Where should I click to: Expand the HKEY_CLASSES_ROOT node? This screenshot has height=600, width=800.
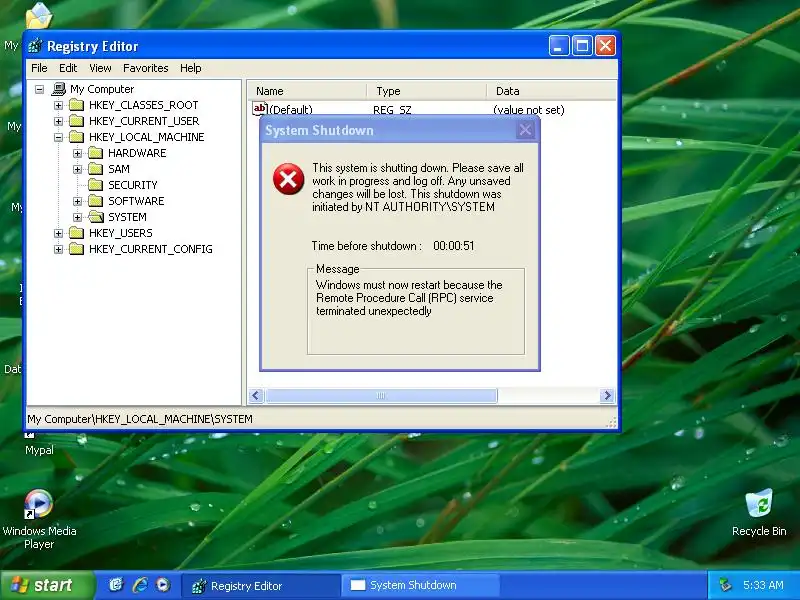59,106
